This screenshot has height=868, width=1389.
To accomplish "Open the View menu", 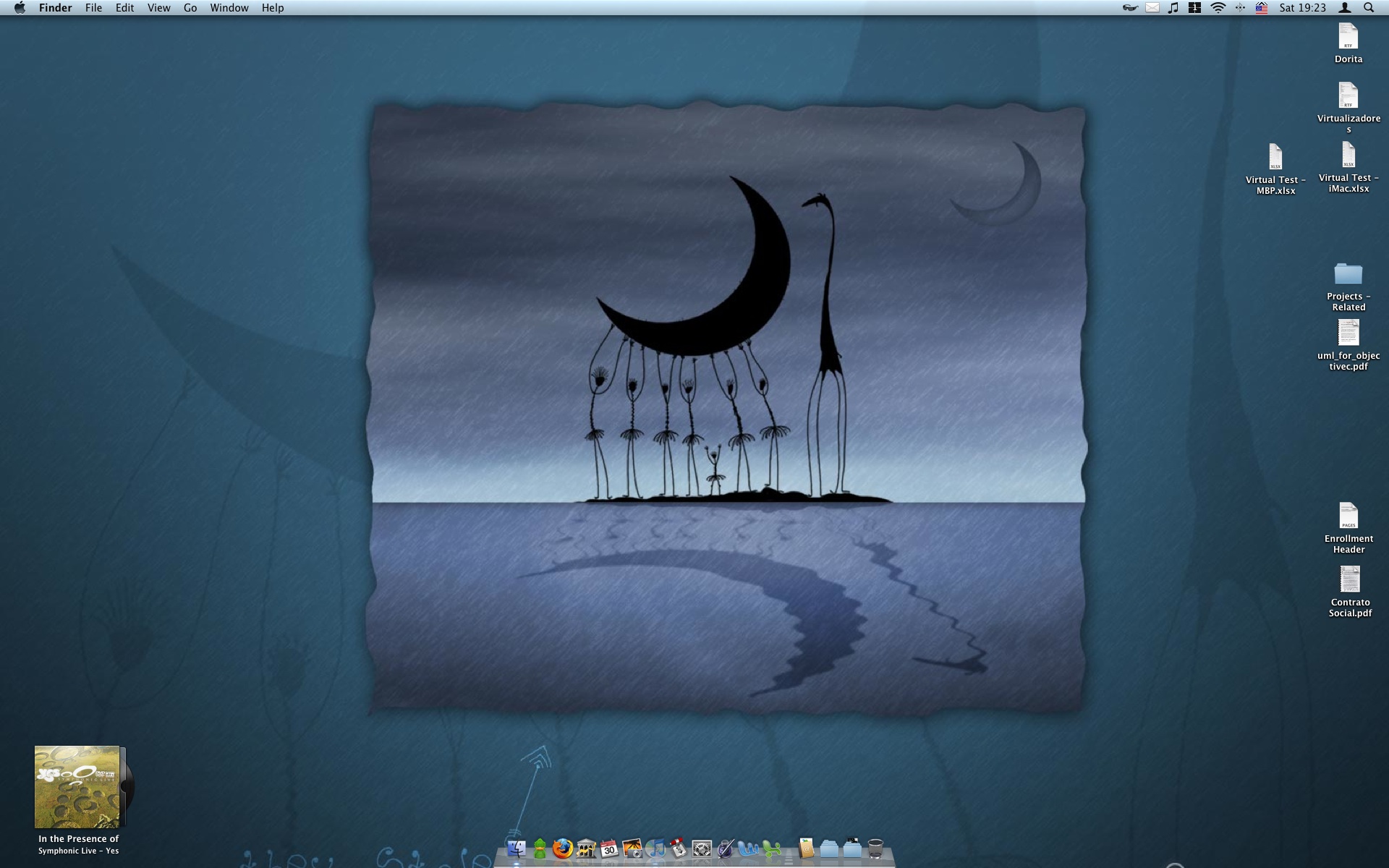I will coord(158,8).
